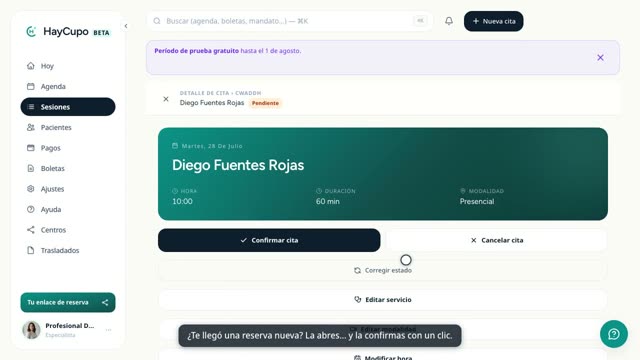Click the Presencial modality value
The height and width of the screenshot is (360, 640).
tap(477, 201)
